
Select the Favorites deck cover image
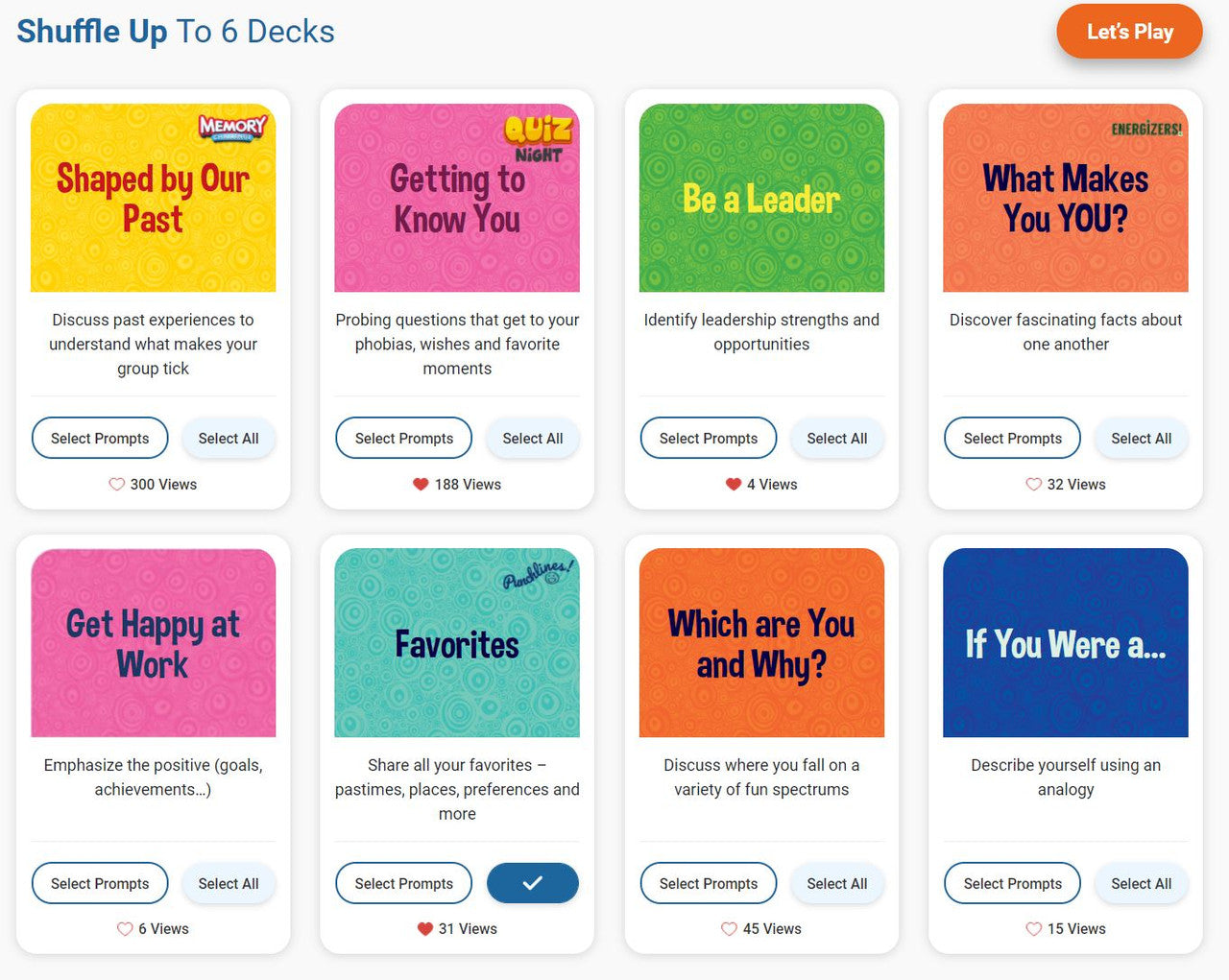click(457, 643)
